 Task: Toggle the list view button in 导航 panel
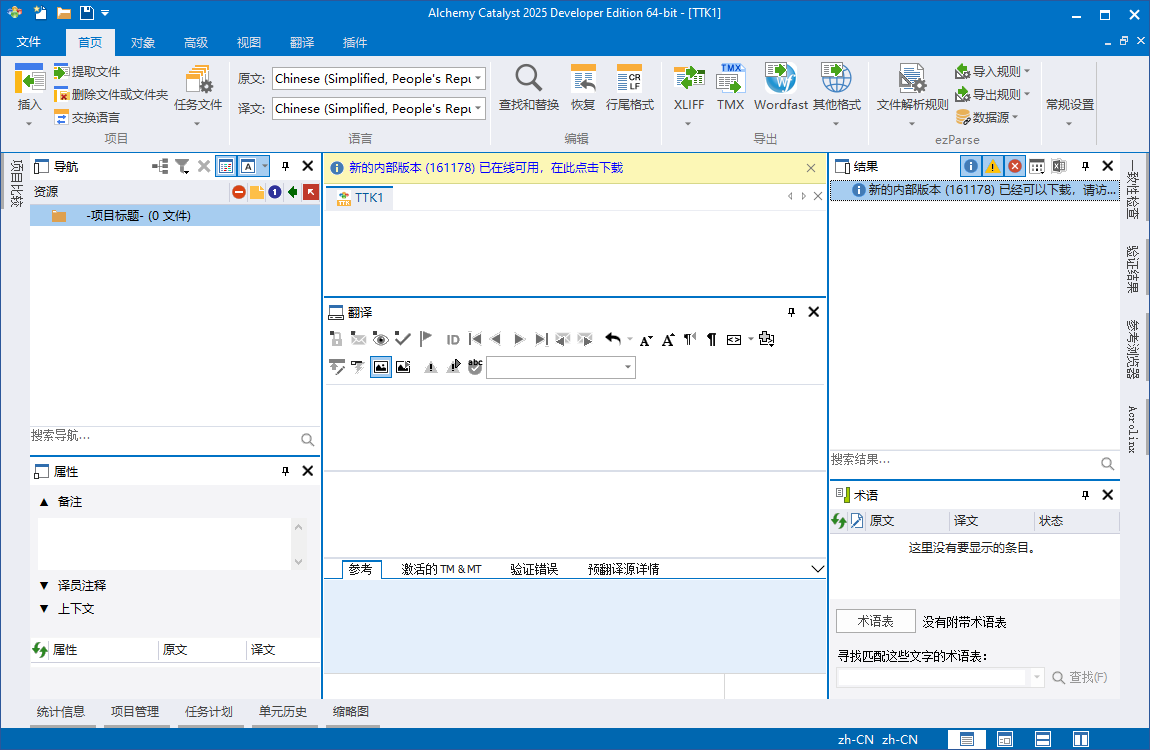click(x=226, y=166)
